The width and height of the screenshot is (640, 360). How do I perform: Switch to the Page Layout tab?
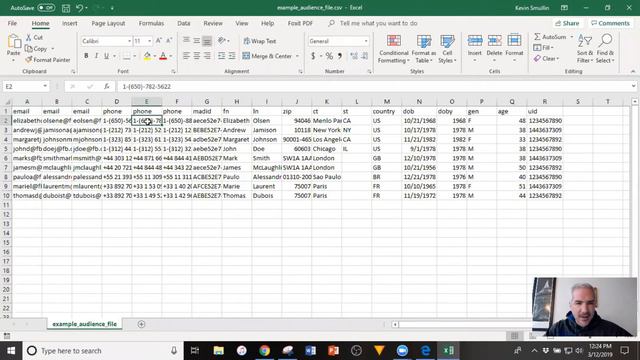(108, 23)
